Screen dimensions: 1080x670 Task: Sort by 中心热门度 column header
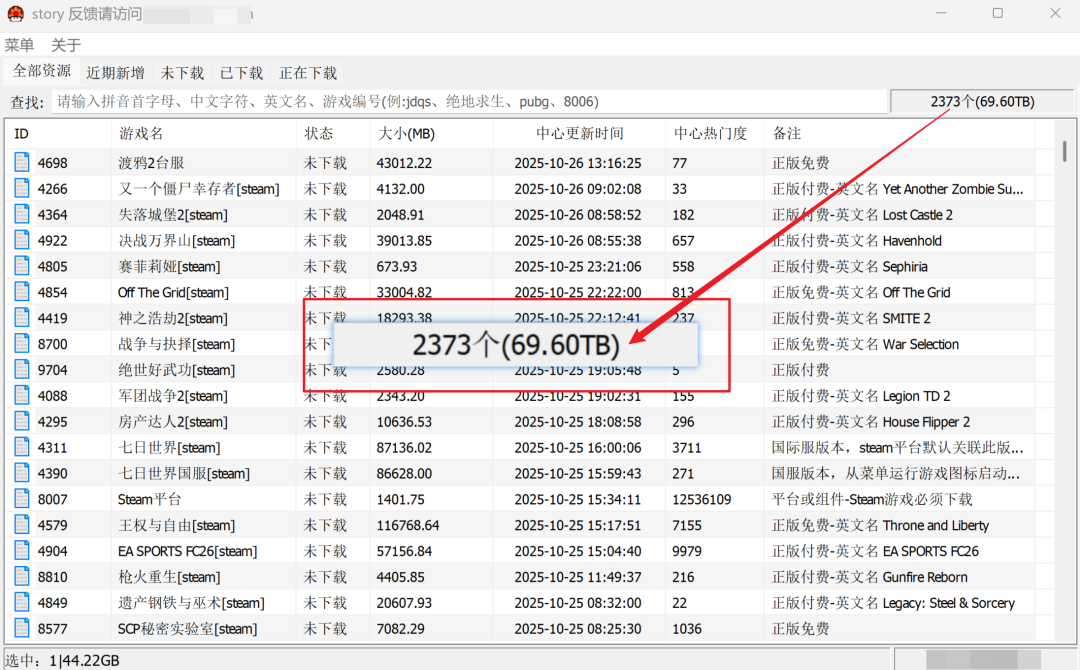[x=710, y=134]
